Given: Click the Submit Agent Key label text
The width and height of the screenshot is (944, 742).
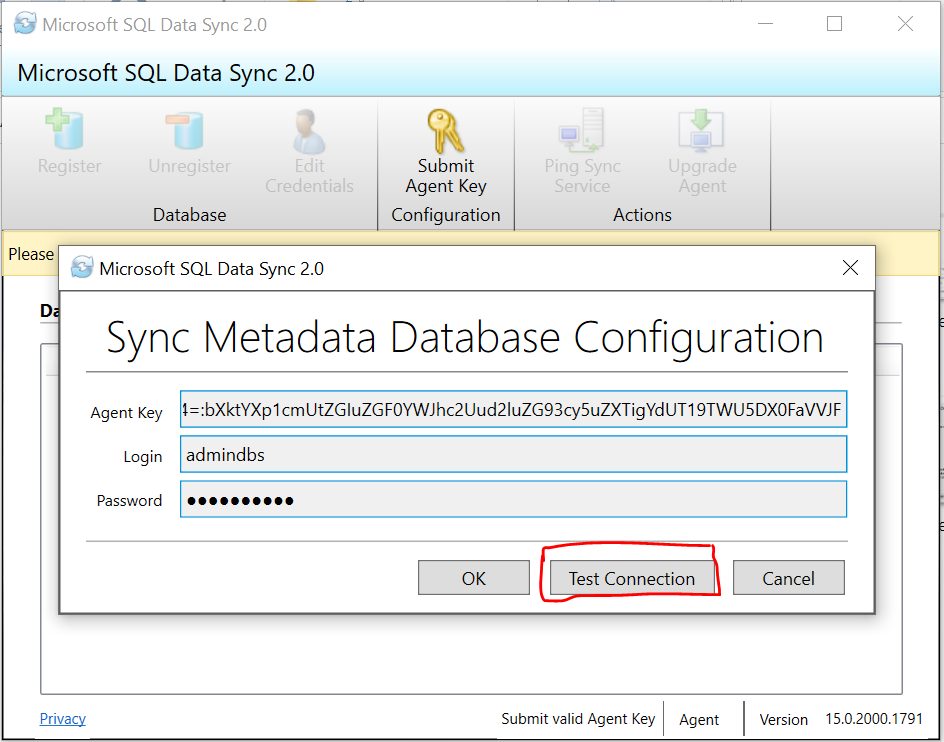Looking at the screenshot, I should (446, 176).
